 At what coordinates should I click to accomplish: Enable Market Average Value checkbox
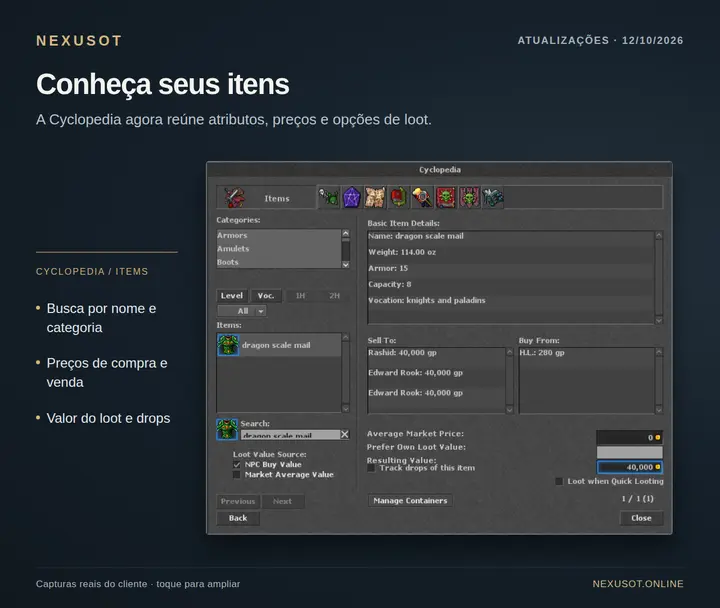tap(236, 475)
